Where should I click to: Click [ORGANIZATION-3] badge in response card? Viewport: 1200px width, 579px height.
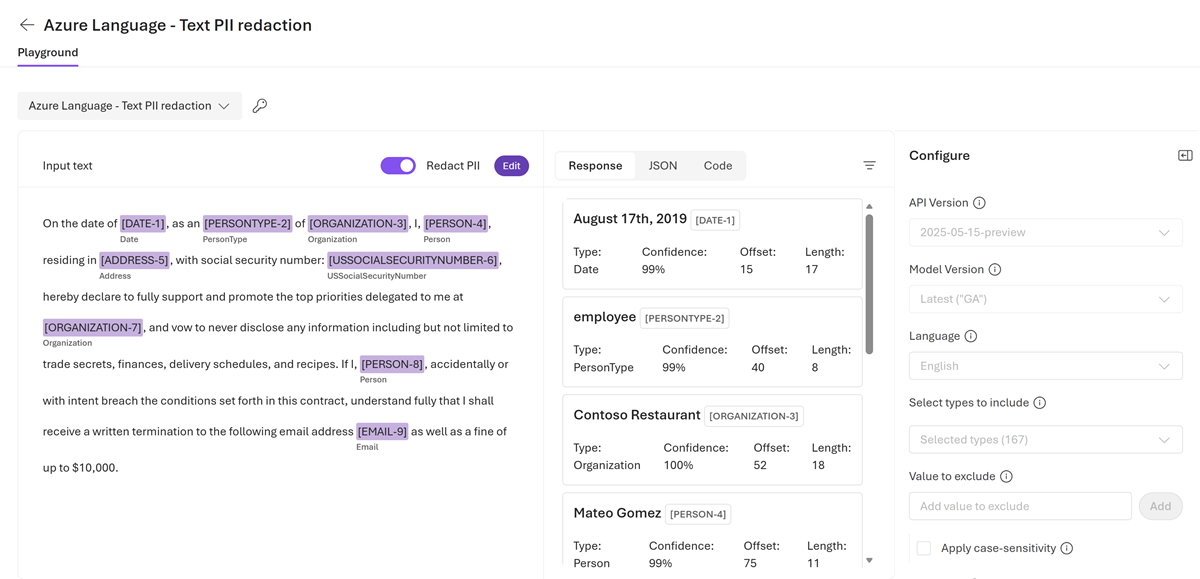(754, 416)
